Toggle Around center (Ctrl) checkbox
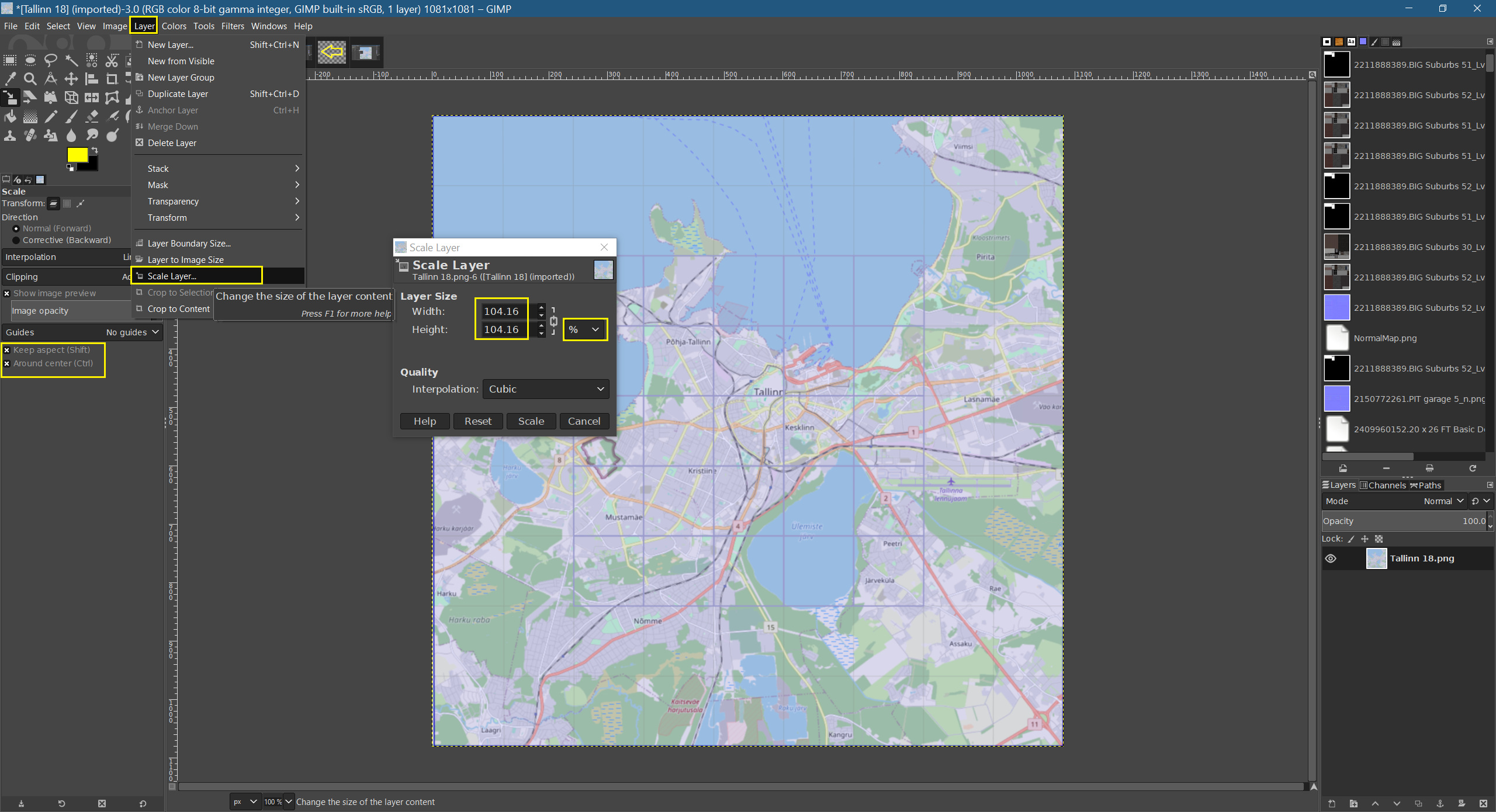 [x=7, y=363]
